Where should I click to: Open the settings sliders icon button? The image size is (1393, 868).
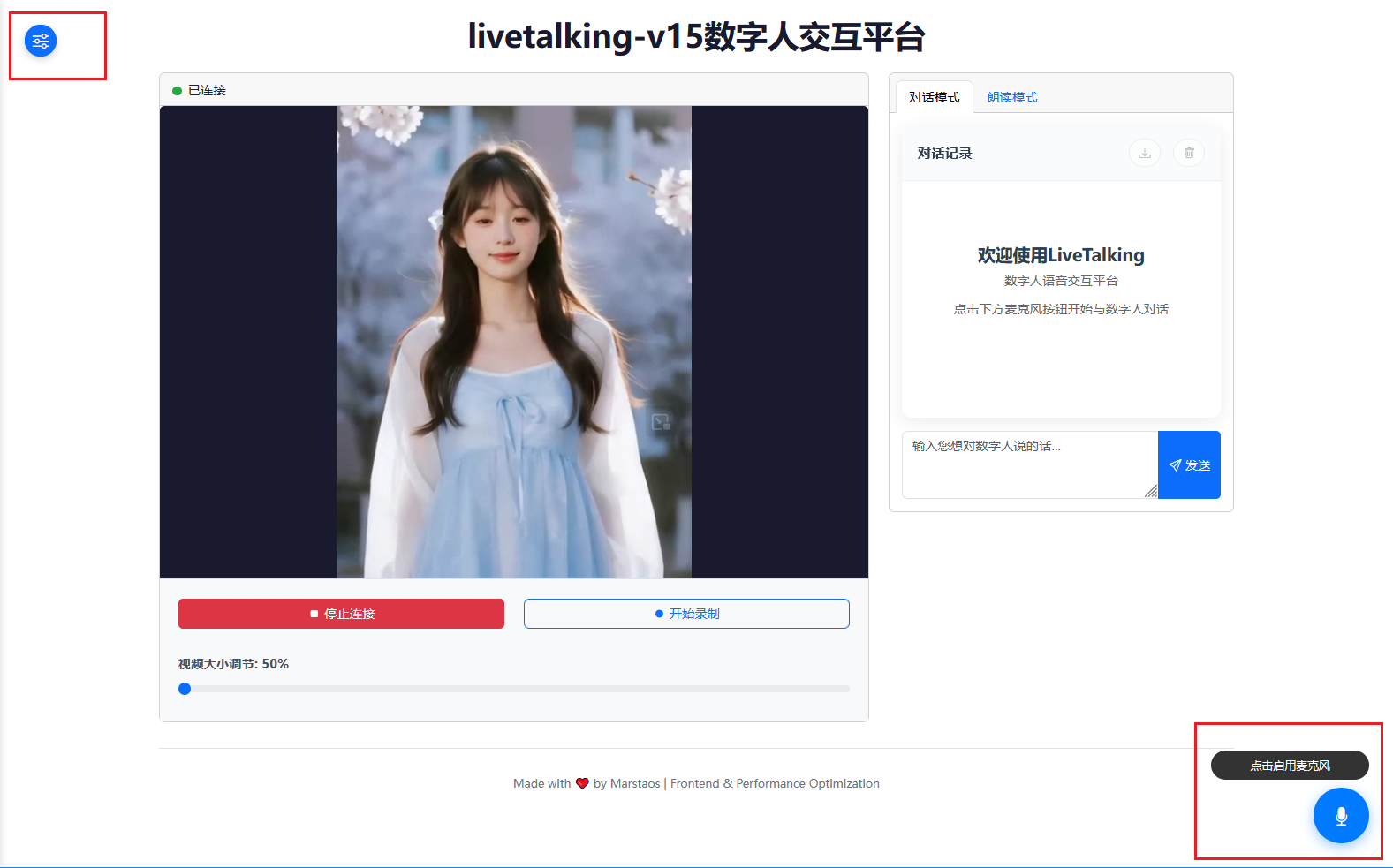point(41,41)
